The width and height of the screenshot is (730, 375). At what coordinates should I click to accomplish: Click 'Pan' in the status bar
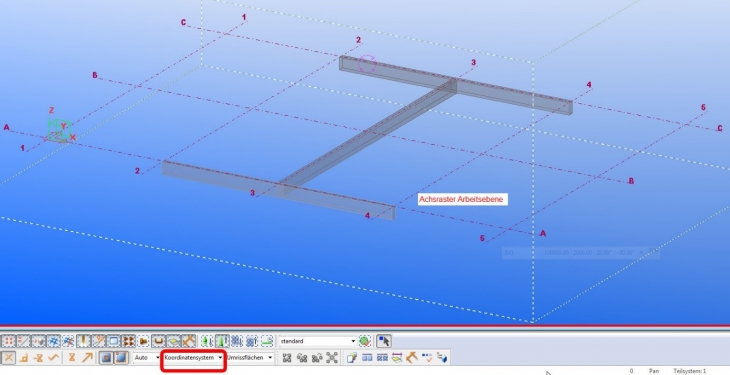tap(654, 371)
